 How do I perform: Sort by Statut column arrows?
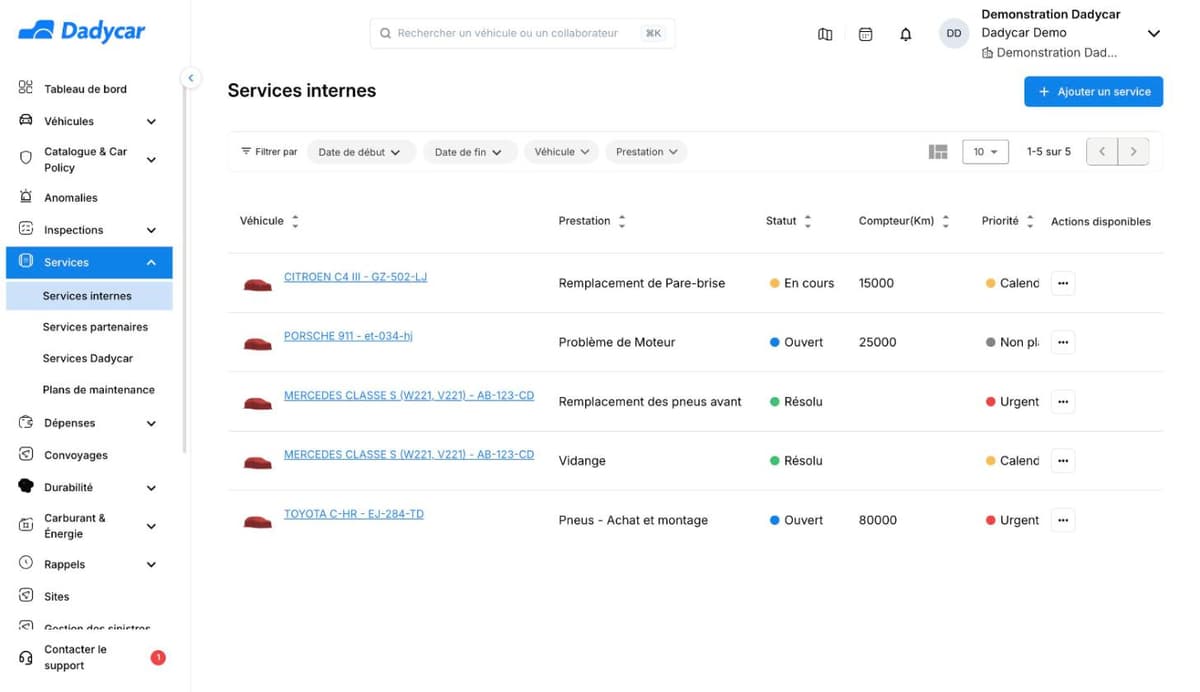point(808,222)
